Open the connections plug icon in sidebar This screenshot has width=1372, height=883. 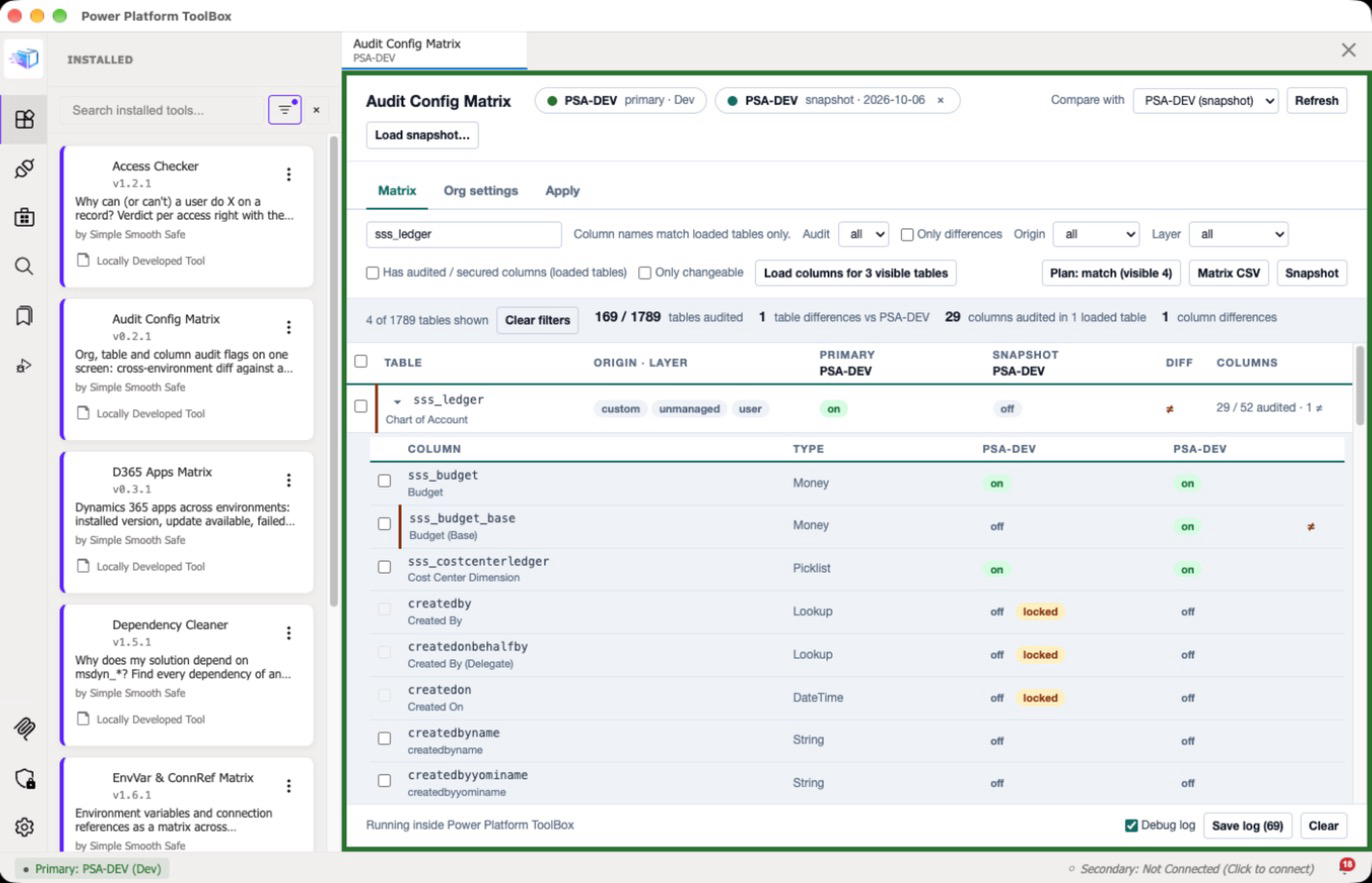point(24,168)
